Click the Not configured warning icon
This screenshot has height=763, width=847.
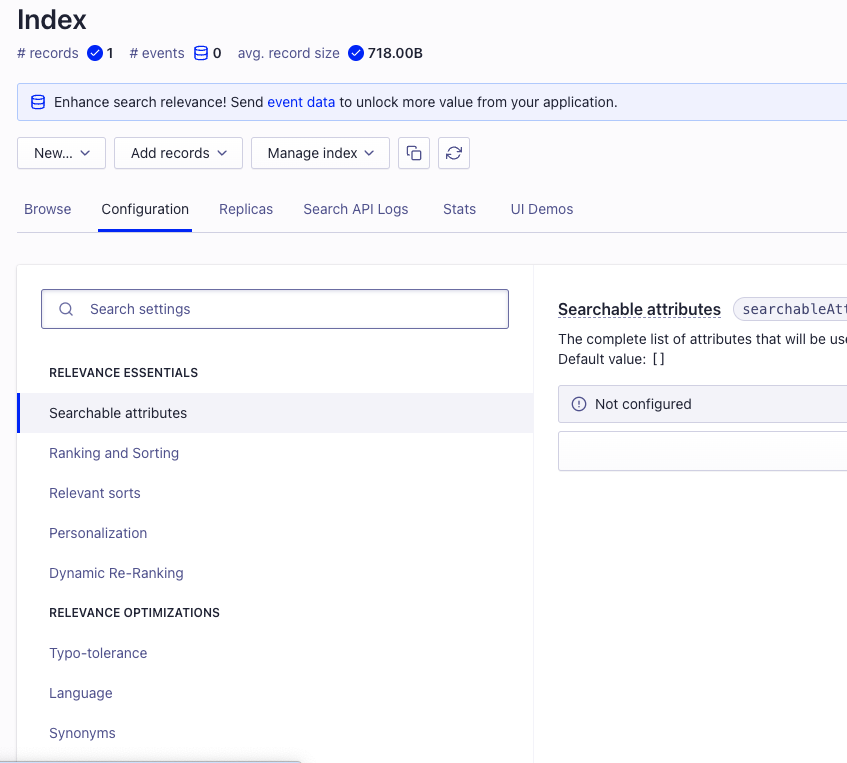[x=579, y=404]
